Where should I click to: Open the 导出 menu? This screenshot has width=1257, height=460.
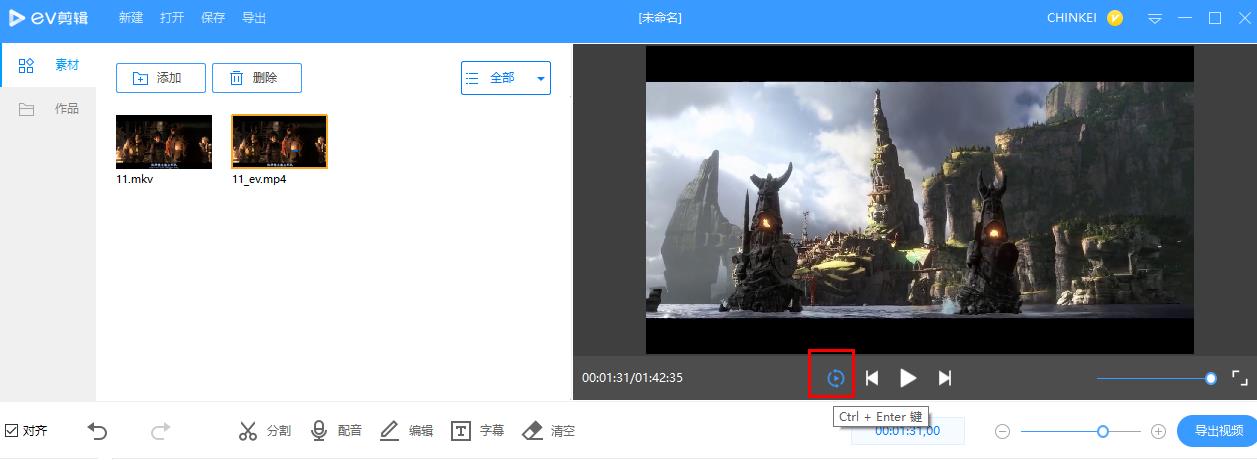click(x=254, y=18)
